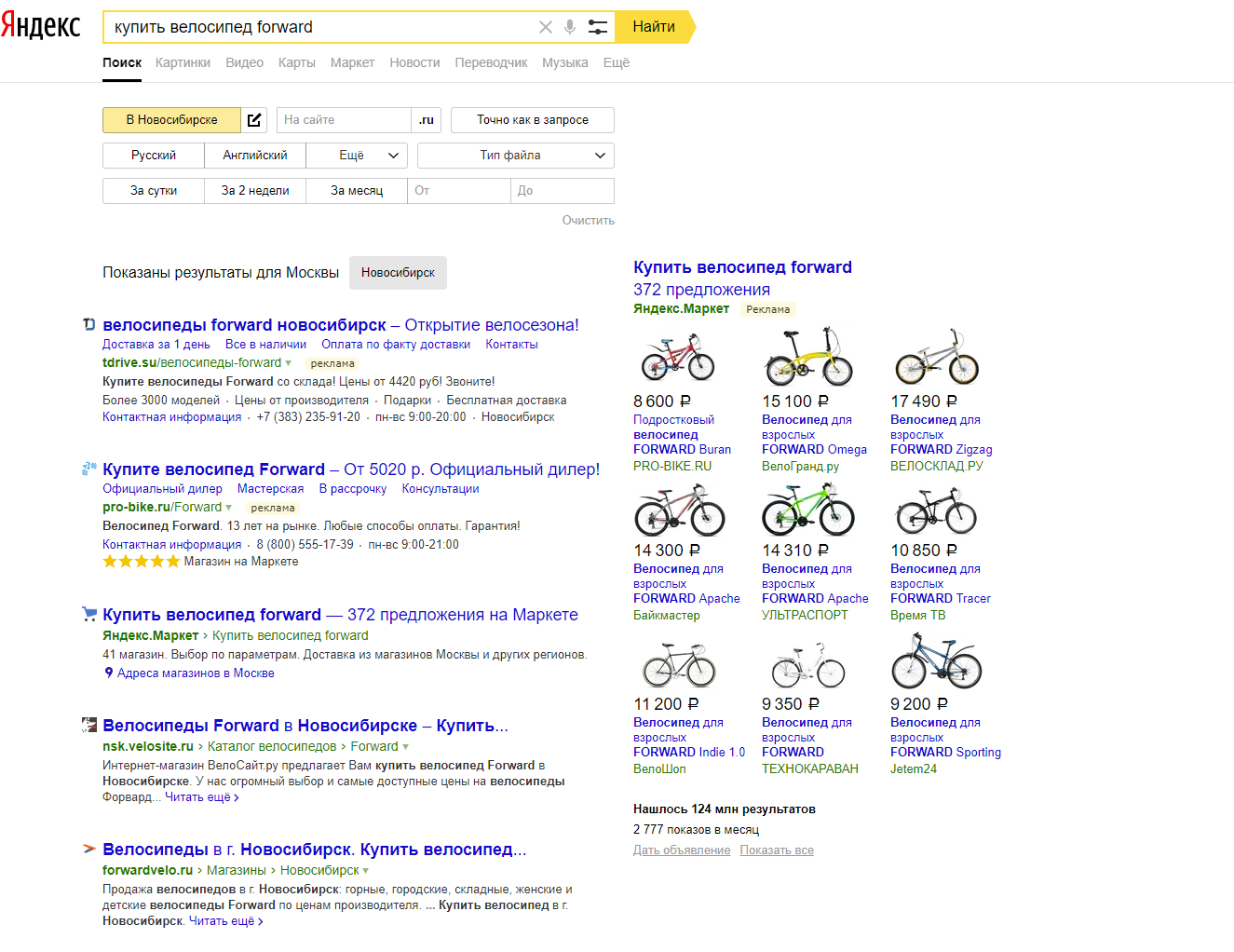Open FORWARD Tracer folding bike image
Image resolution: width=1234 pixels, height=952 pixels.
click(936, 510)
